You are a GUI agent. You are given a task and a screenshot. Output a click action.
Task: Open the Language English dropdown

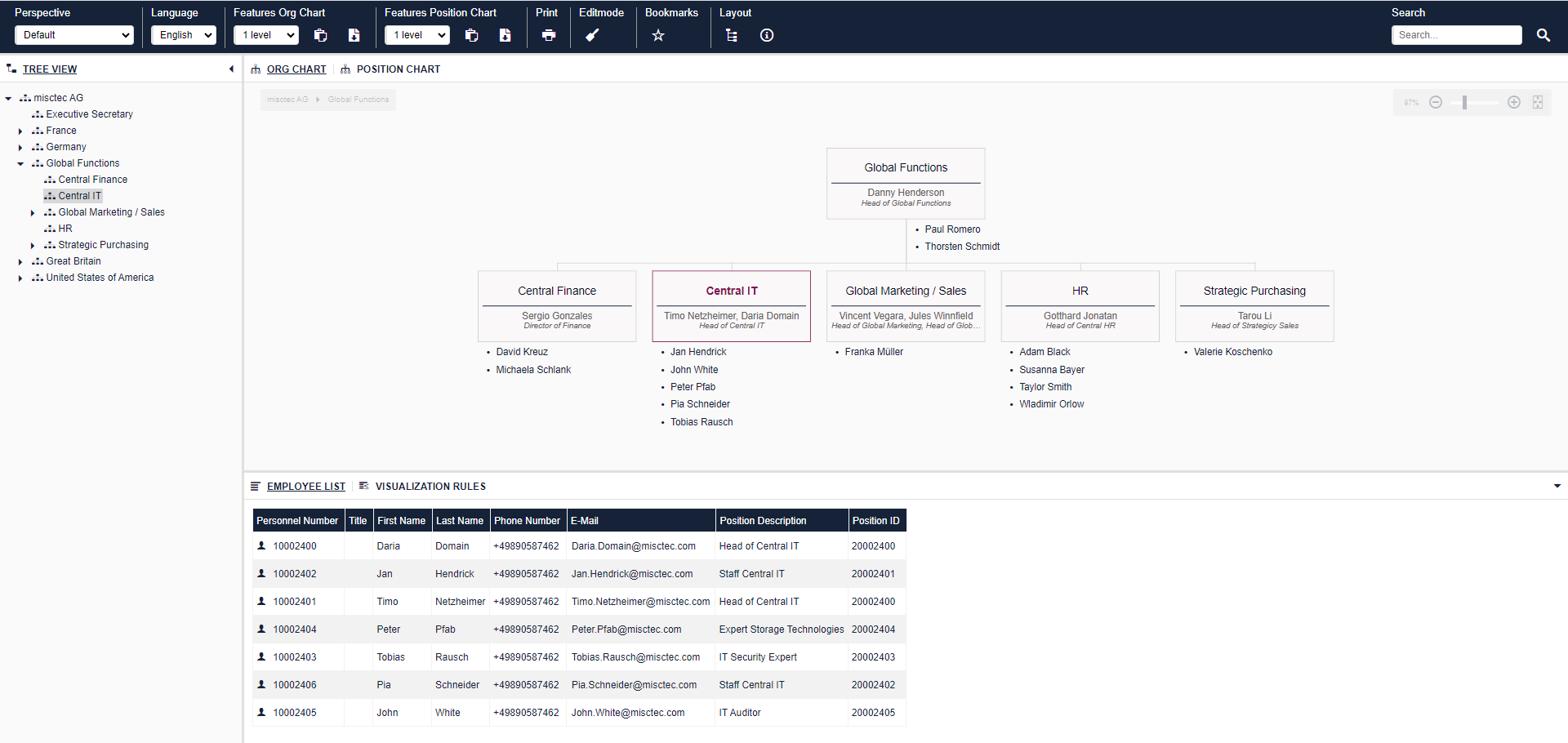(x=184, y=35)
